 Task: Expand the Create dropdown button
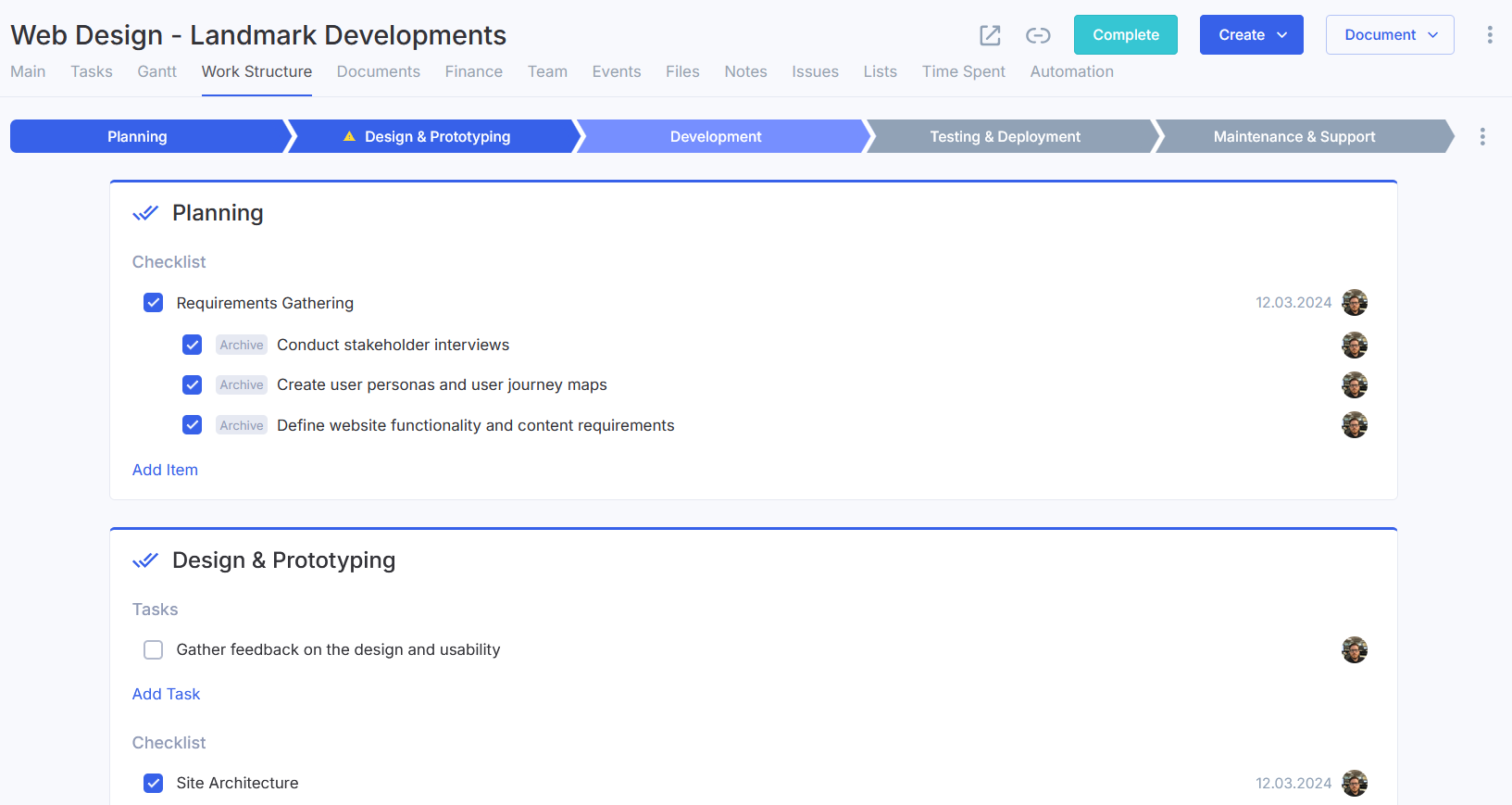[1251, 35]
